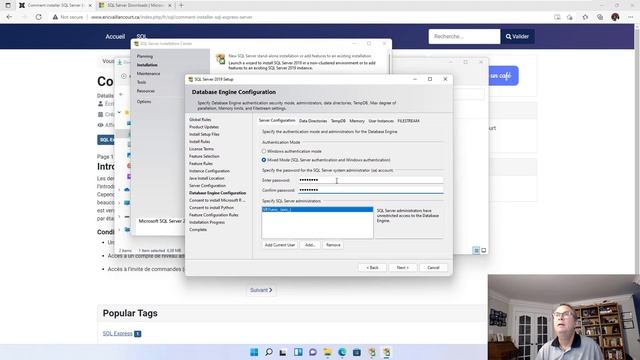Select Maintenance in SQL Server Installation Center

(148, 73)
